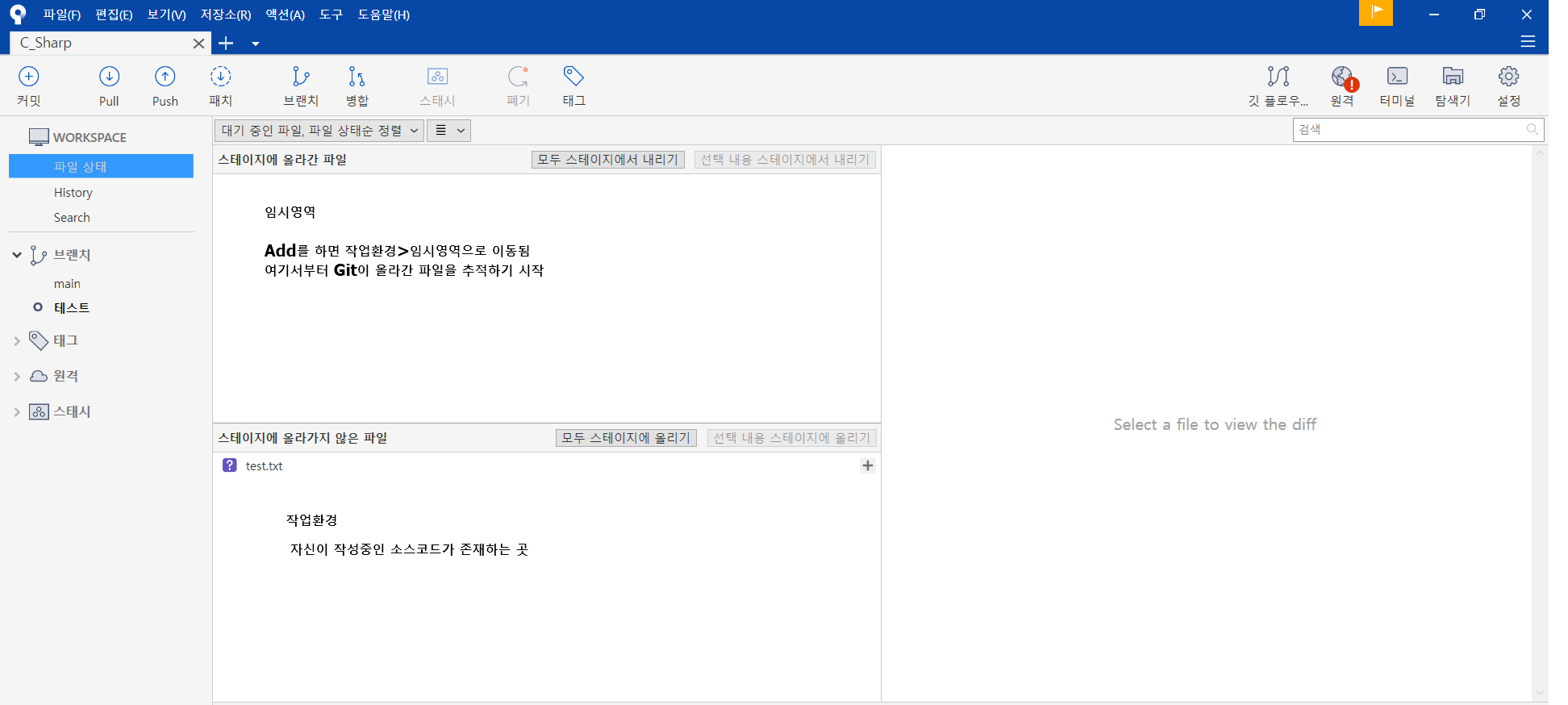Open the tab list dropdown arrow
The image size is (1568, 705).
pos(256,44)
